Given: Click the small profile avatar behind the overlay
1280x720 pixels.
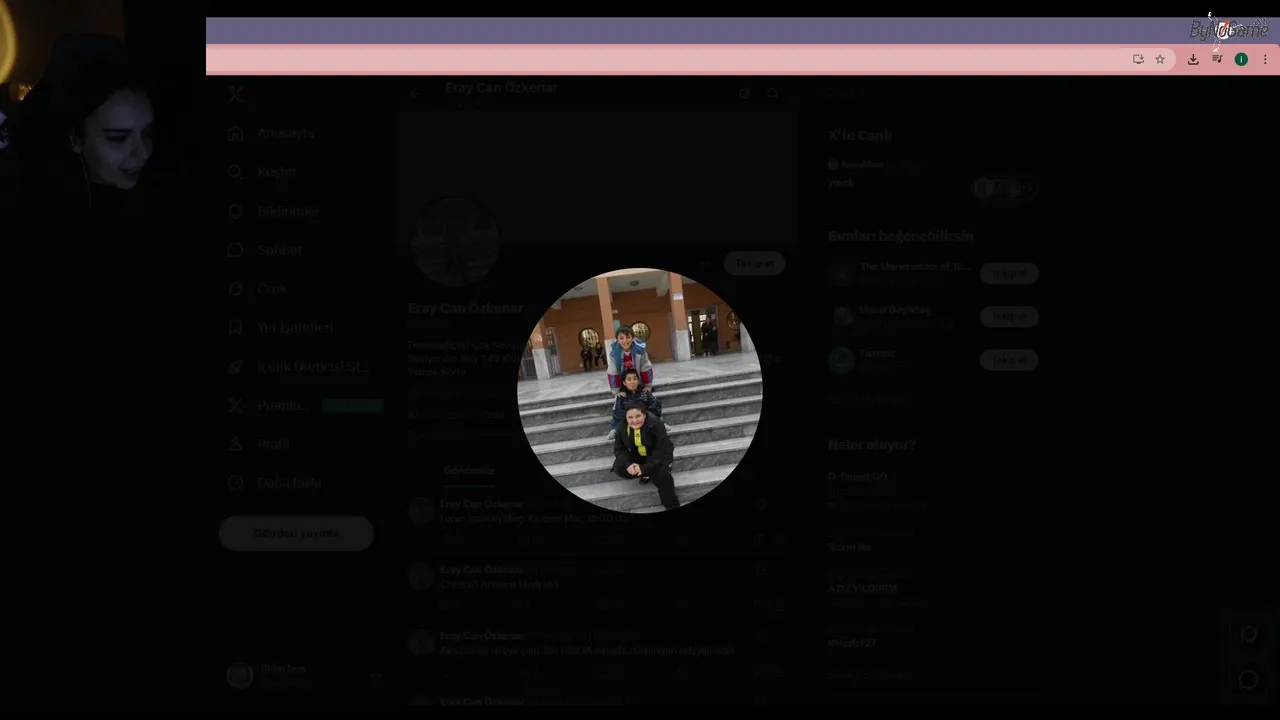Looking at the screenshot, I should click(x=456, y=241).
